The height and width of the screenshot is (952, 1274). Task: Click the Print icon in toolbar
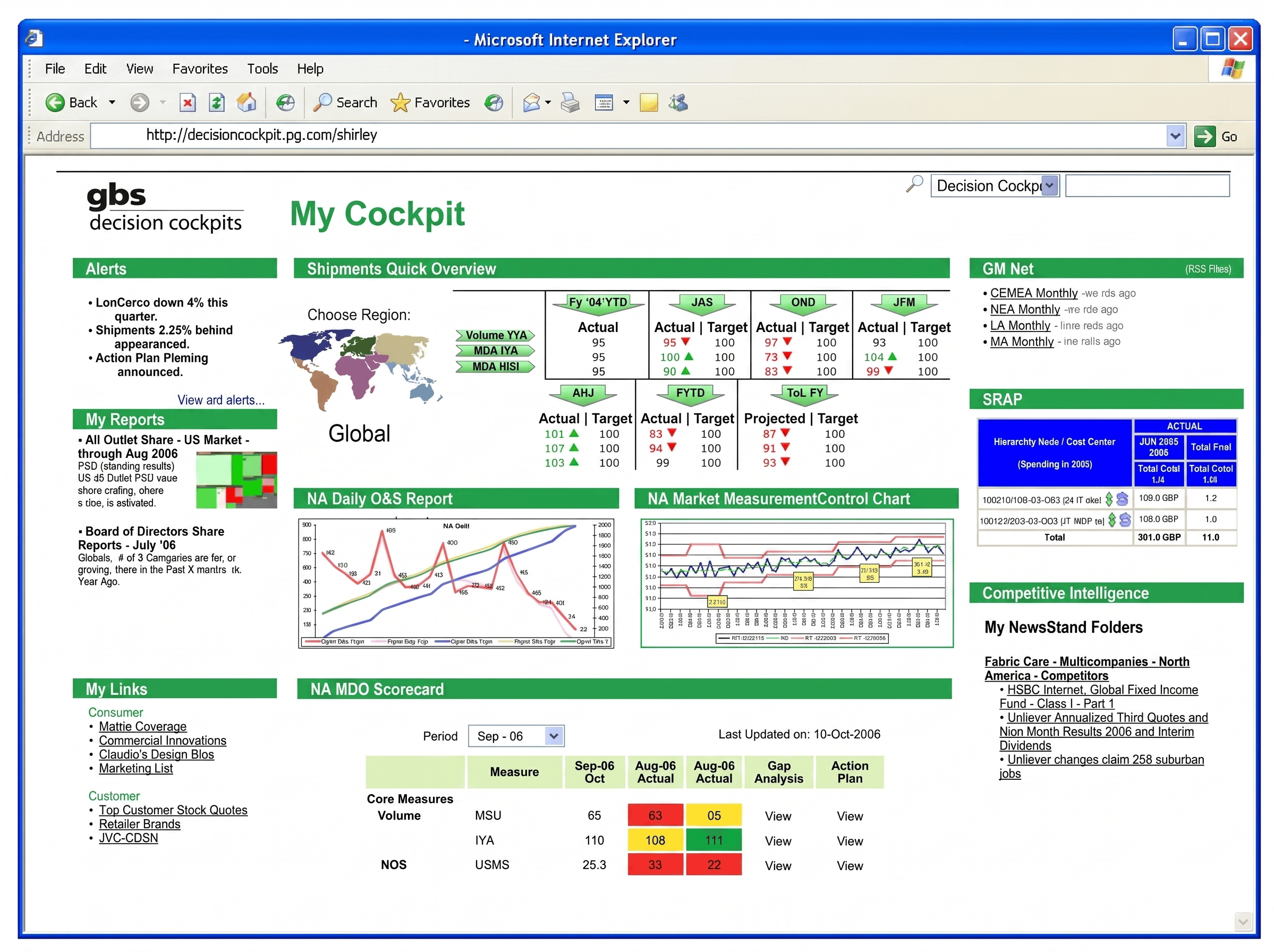click(x=570, y=103)
